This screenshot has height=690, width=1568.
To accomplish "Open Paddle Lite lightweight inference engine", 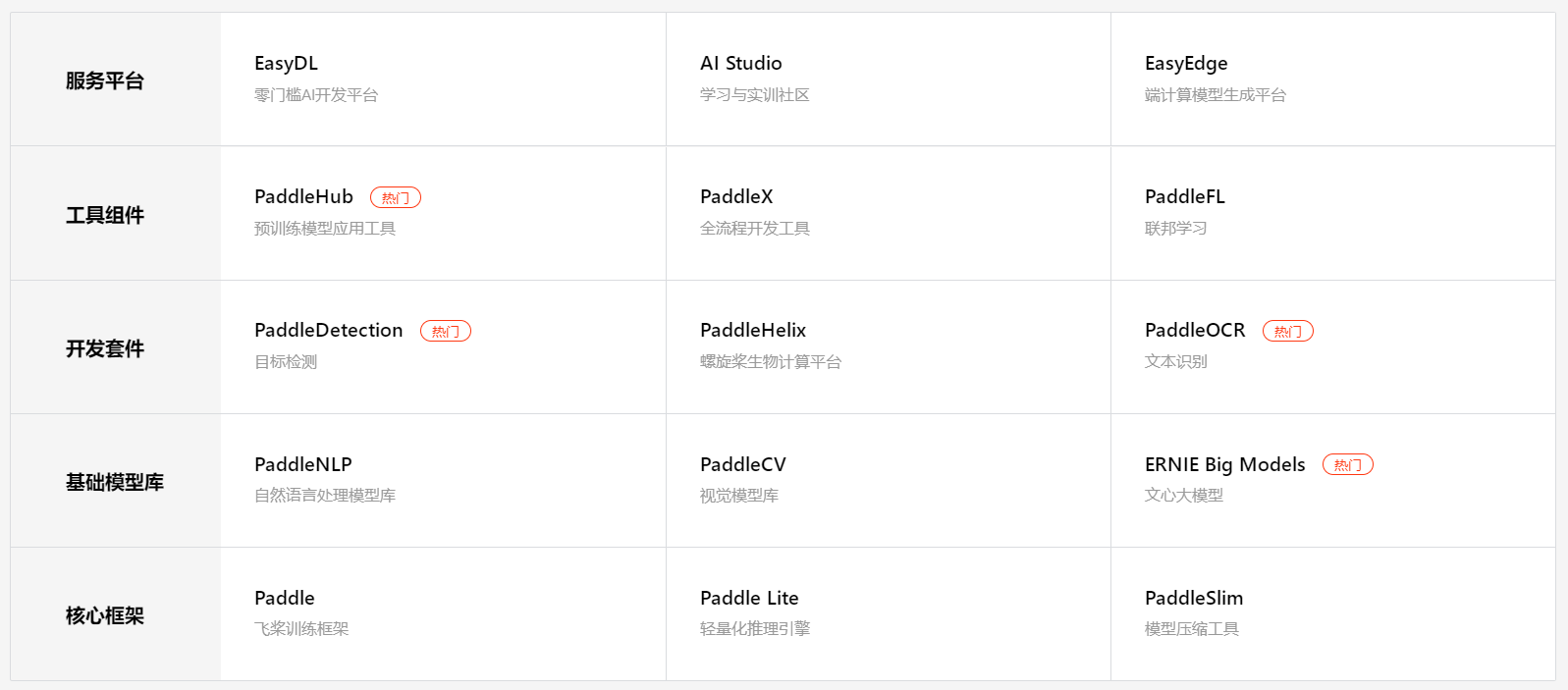I will coord(749,597).
